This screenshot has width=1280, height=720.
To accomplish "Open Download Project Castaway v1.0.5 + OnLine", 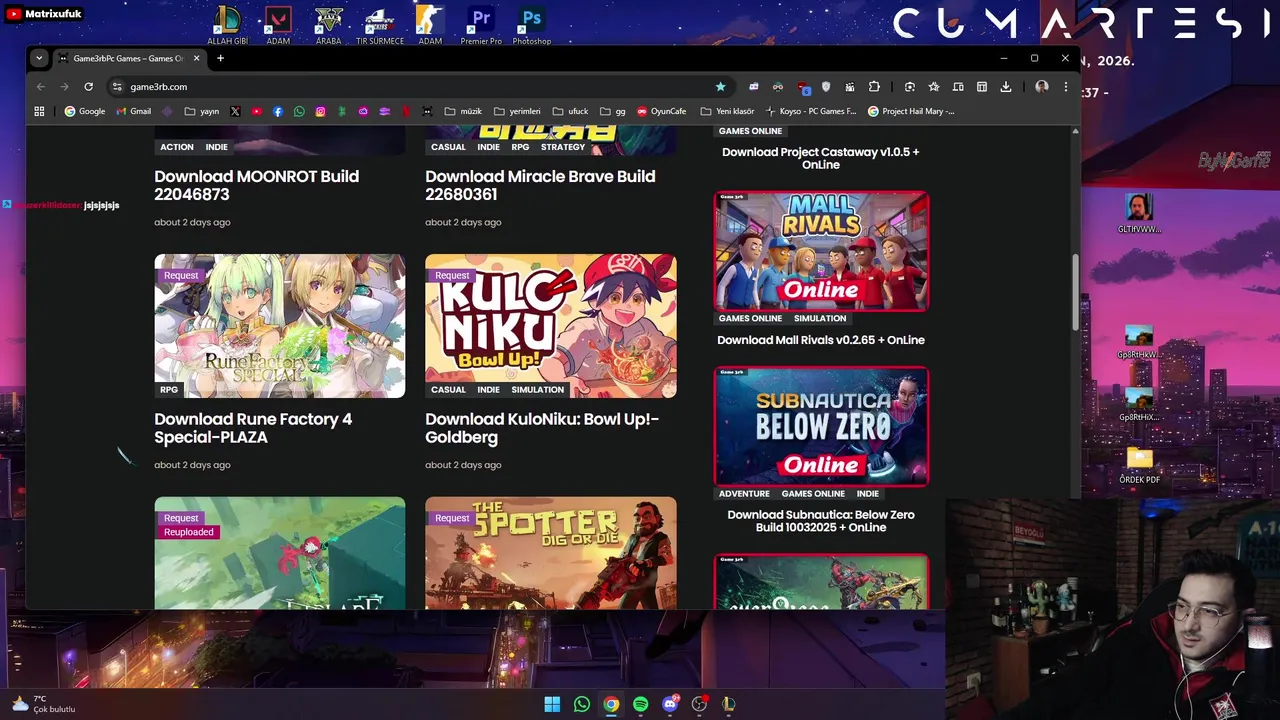I will tap(821, 158).
